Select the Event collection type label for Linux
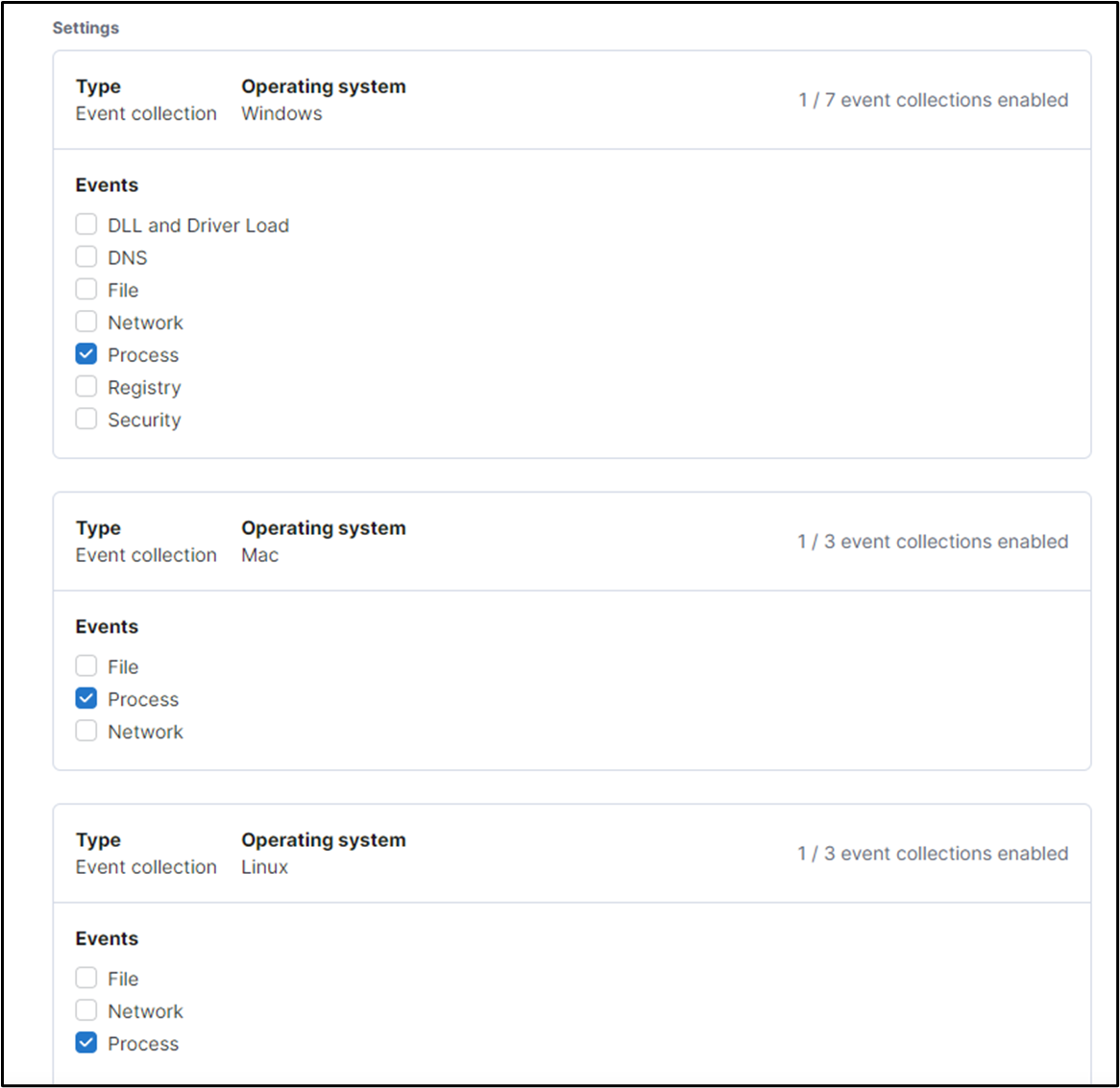Image resolution: width=1120 pixels, height=1088 pixels. click(x=146, y=866)
